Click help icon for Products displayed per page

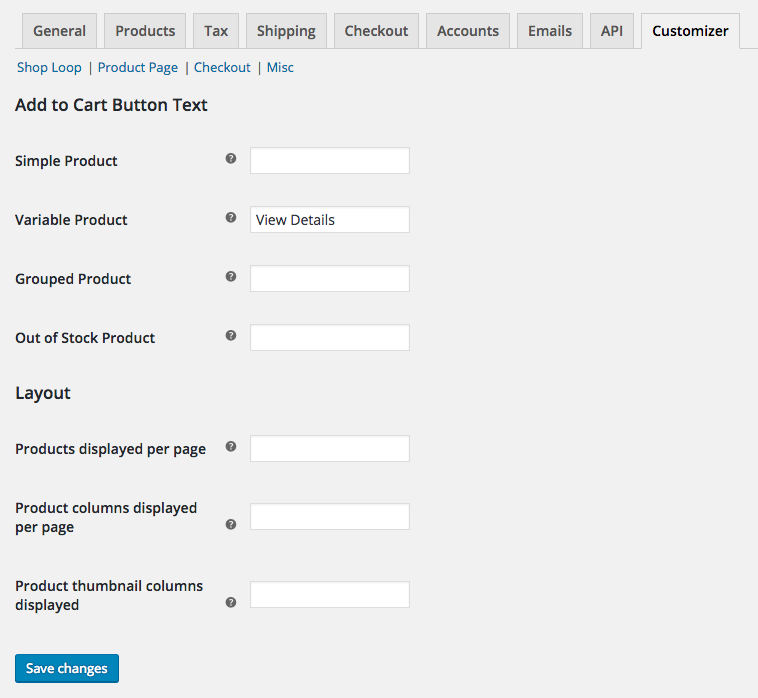click(x=231, y=447)
